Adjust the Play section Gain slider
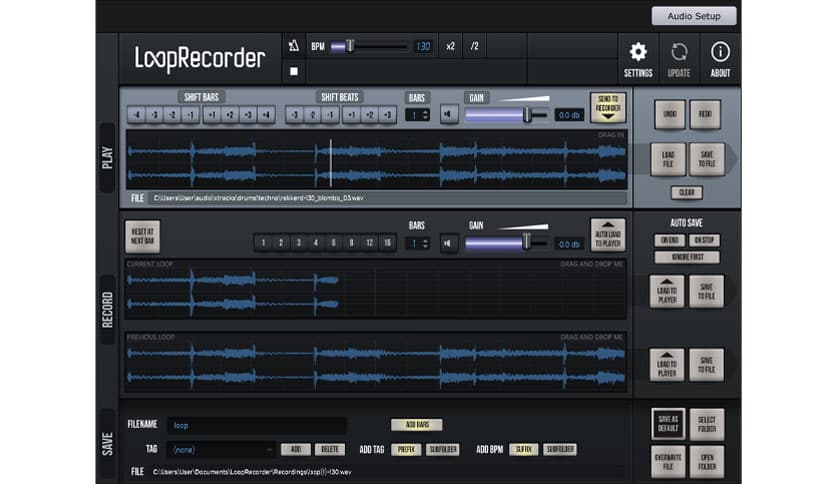This screenshot has height=484, width=836. [506, 115]
